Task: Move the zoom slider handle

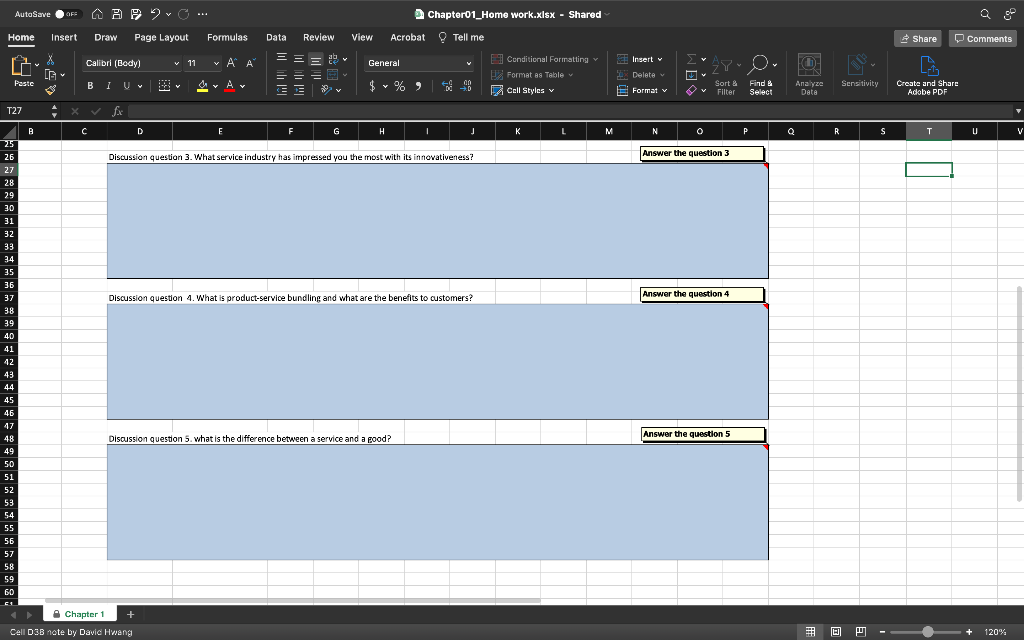Action: pos(927,632)
